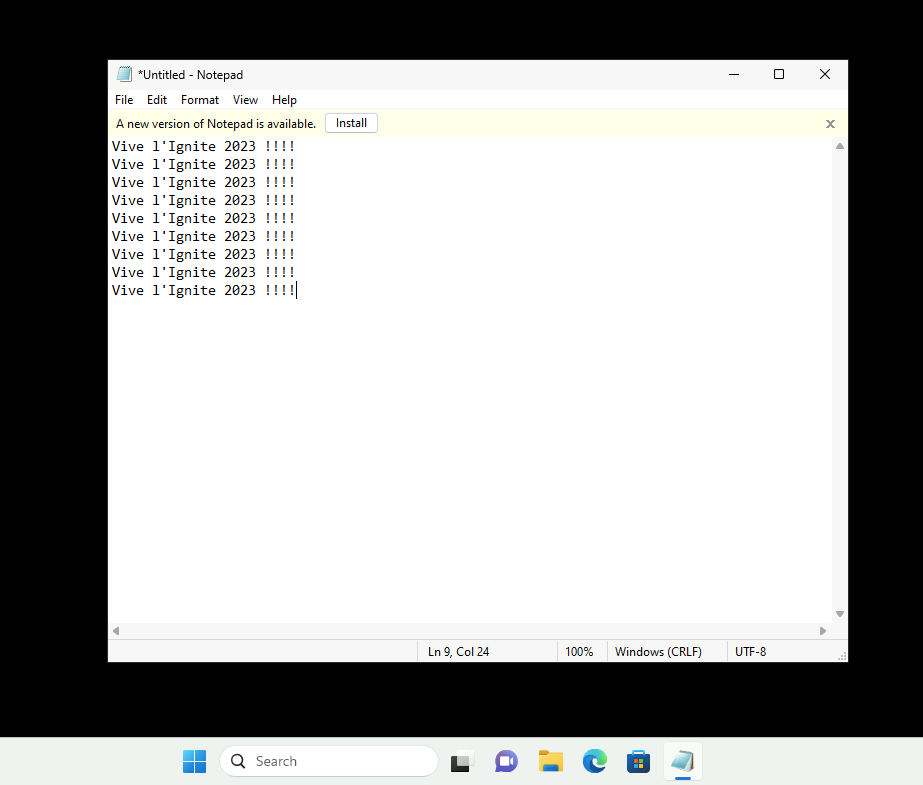
Task: Click the Ln 9, Col 24 status entry
Action: coord(459,652)
